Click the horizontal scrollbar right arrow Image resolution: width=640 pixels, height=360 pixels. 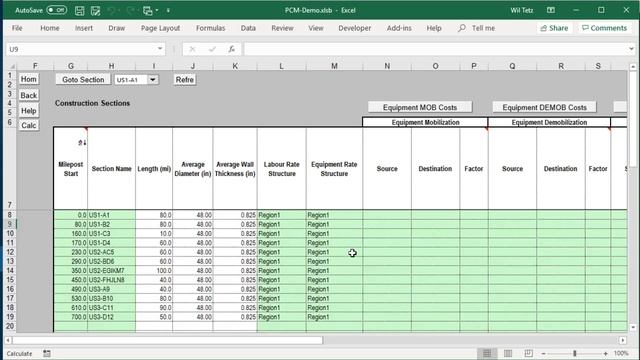click(x=623, y=340)
